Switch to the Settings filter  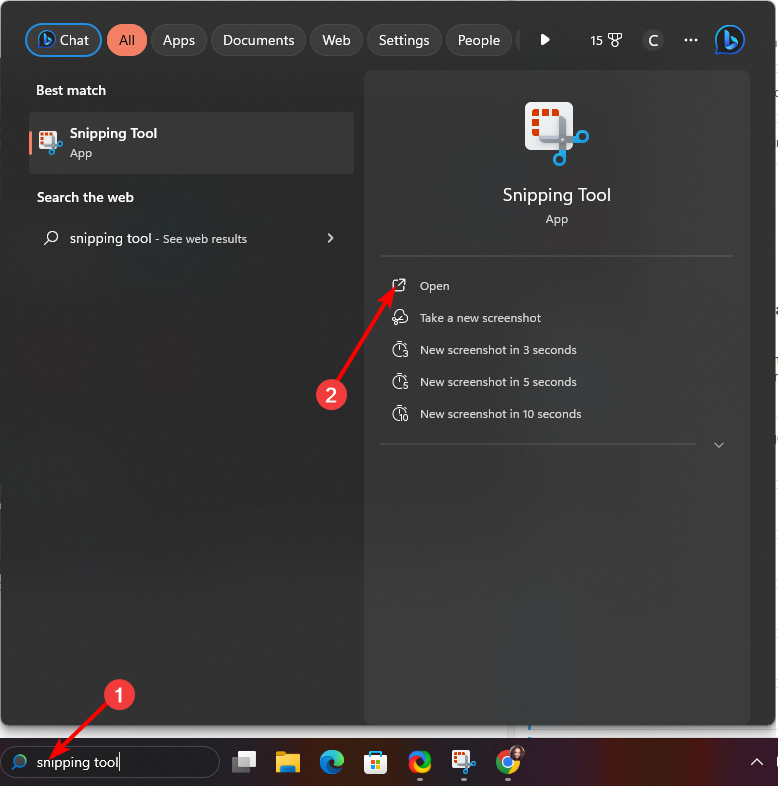tap(404, 40)
